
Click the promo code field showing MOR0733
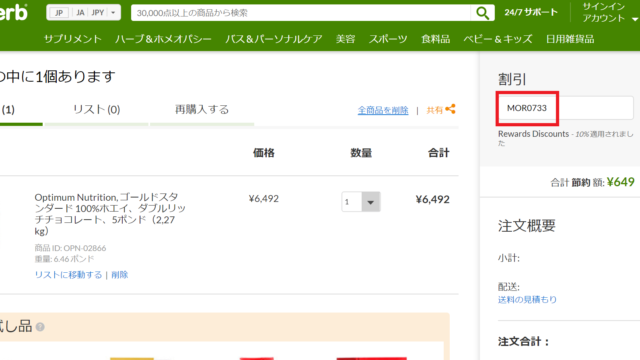pos(566,108)
